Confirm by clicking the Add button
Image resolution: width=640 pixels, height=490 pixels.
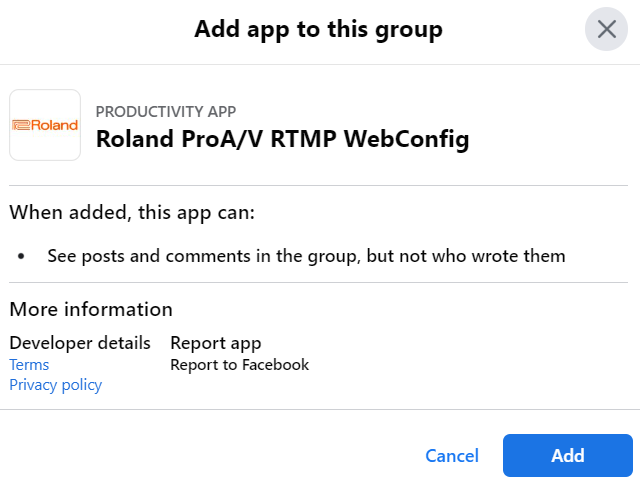(x=568, y=455)
